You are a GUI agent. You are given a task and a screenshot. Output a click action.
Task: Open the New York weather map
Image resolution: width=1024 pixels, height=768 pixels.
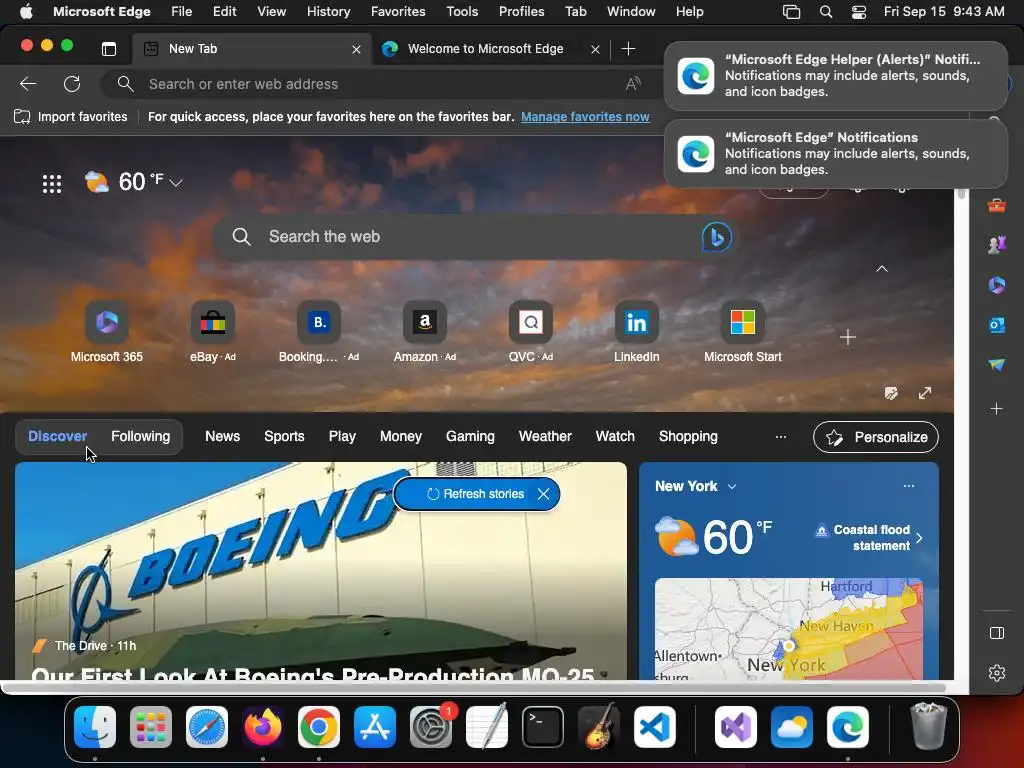coord(789,628)
